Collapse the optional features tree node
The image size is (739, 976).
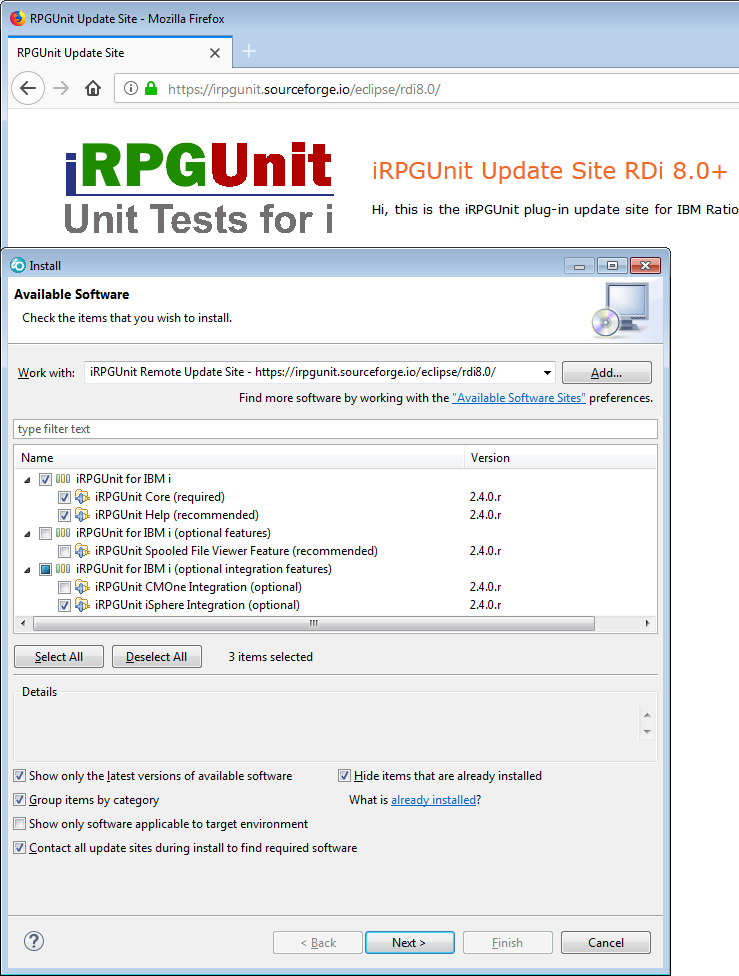click(27, 534)
